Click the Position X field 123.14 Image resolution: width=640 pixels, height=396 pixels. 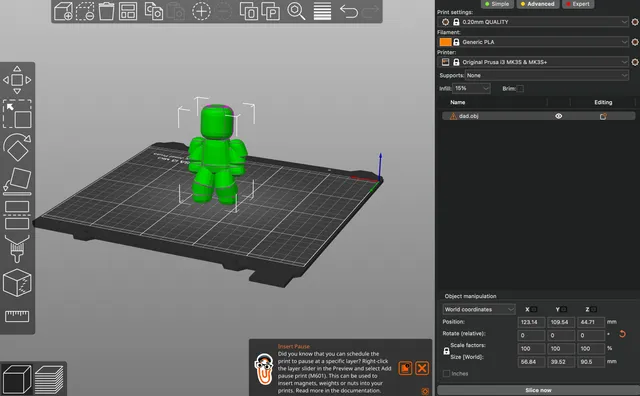(531, 322)
